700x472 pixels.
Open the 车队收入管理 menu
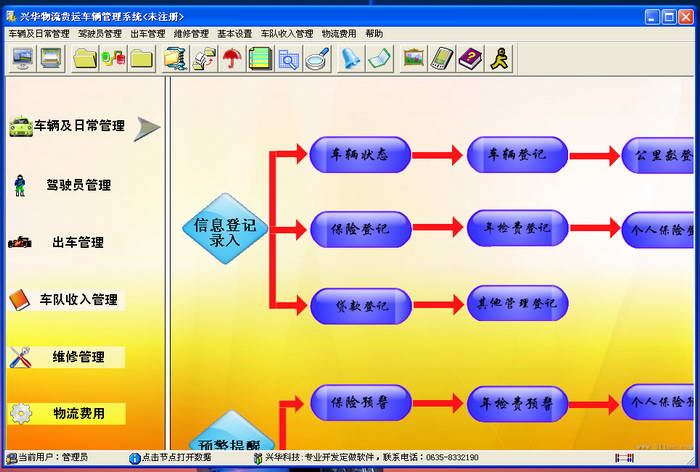pyautogui.click(x=287, y=34)
